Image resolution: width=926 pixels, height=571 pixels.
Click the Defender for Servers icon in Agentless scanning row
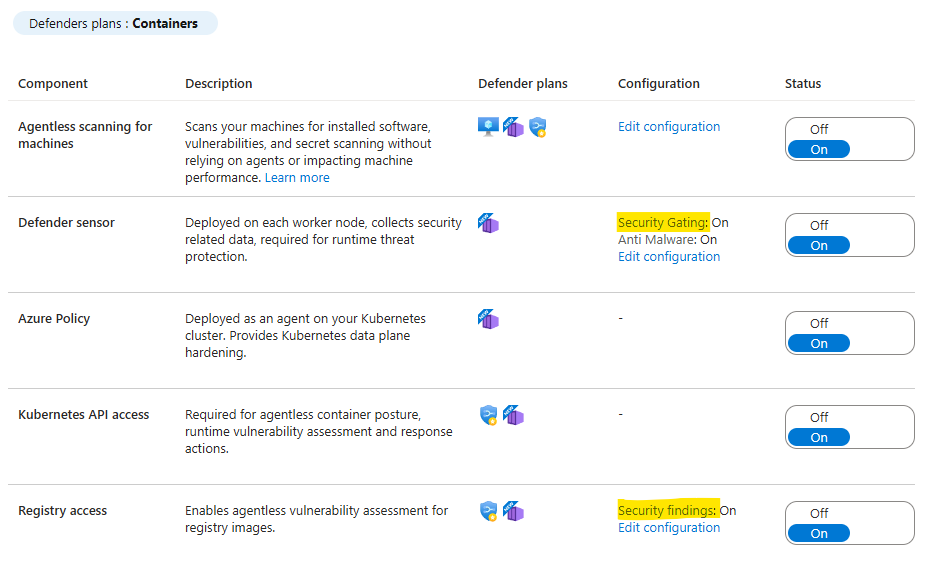(x=488, y=126)
